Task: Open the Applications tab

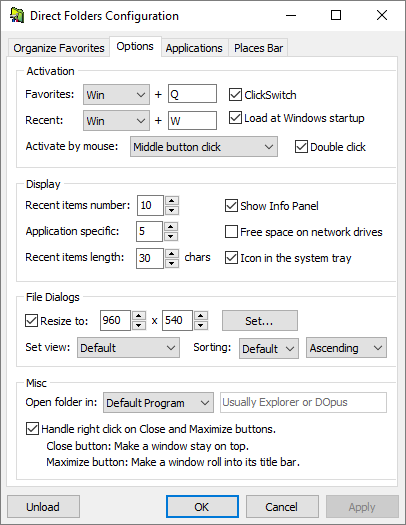Action: pos(194,48)
